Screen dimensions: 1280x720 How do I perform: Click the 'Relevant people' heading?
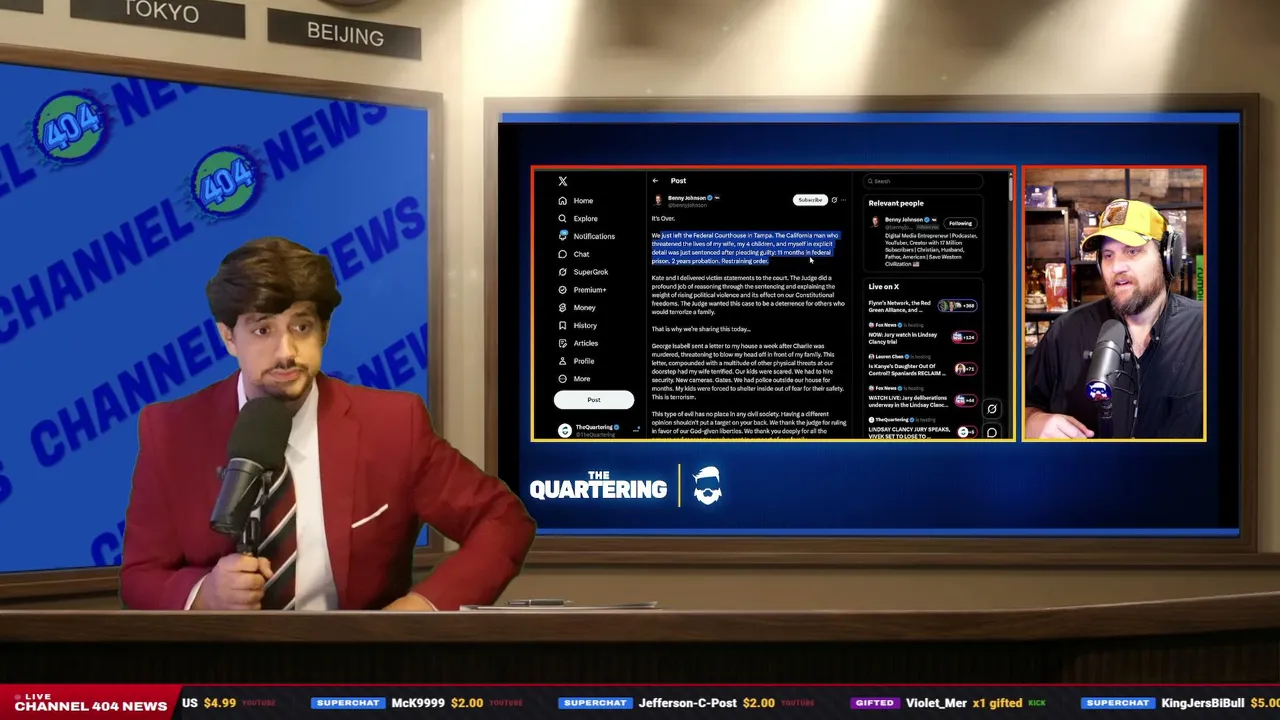[896, 204]
